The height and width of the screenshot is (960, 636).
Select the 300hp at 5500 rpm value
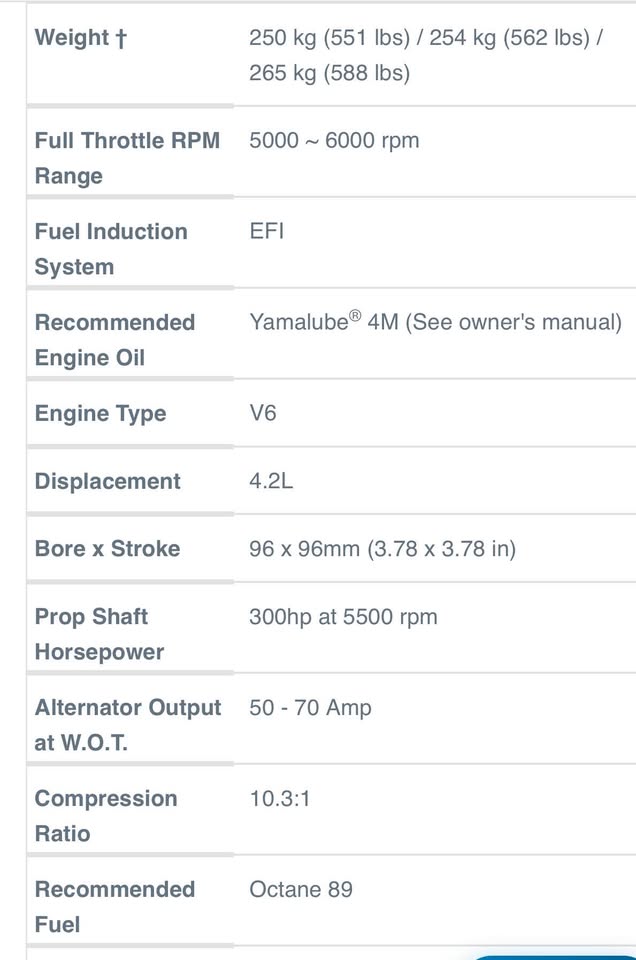343,617
